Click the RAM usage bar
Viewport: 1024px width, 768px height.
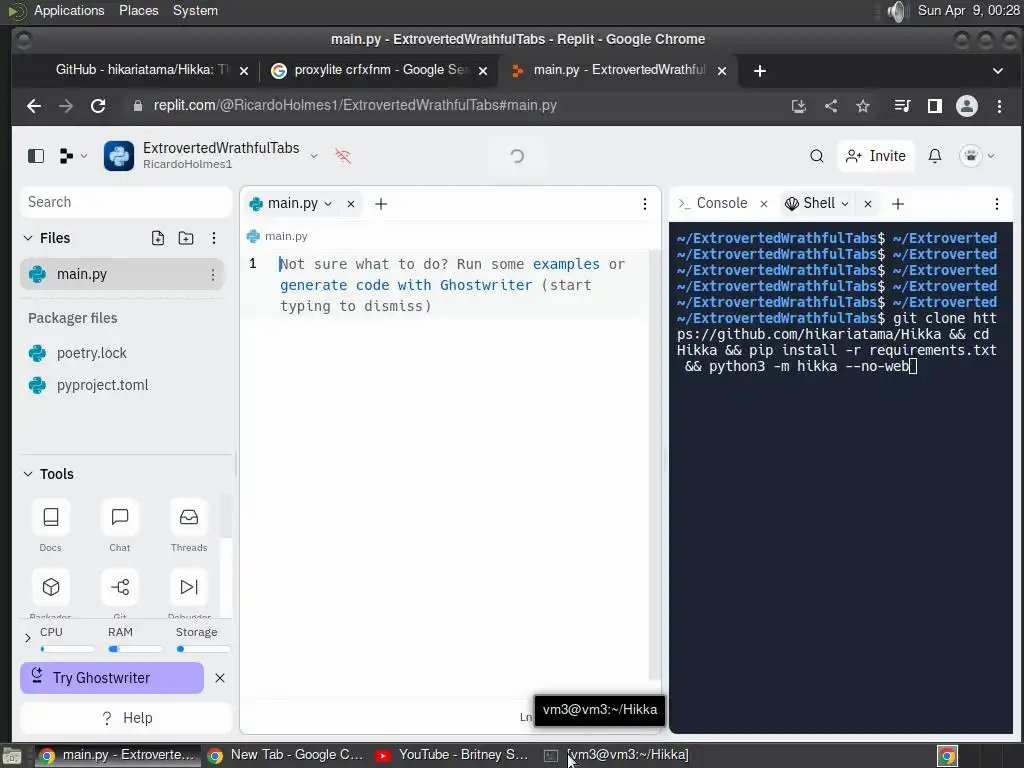(135, 649)
